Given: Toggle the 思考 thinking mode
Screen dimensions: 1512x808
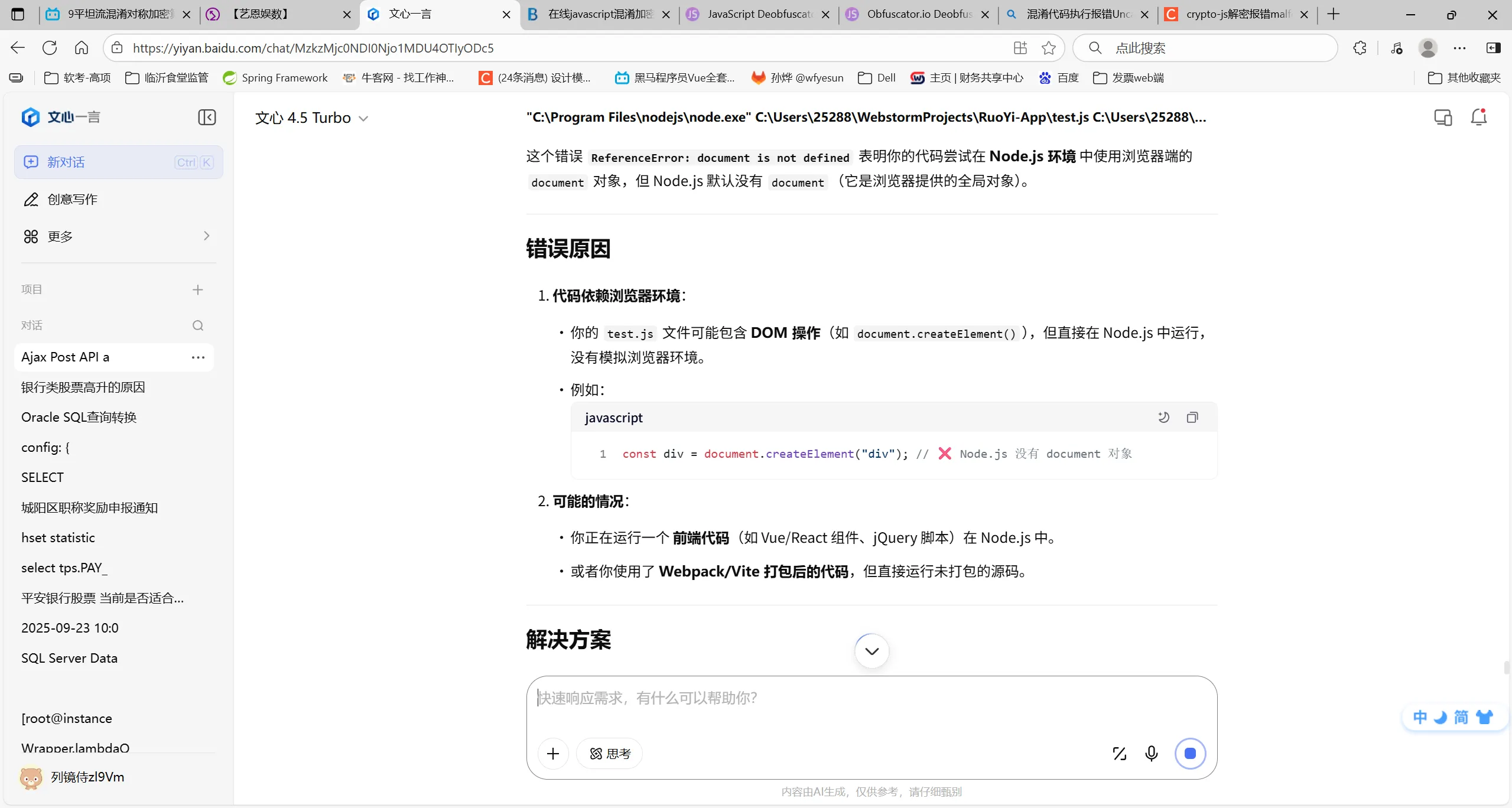Looking at the screenshot, I should click(x=610, y=754).
